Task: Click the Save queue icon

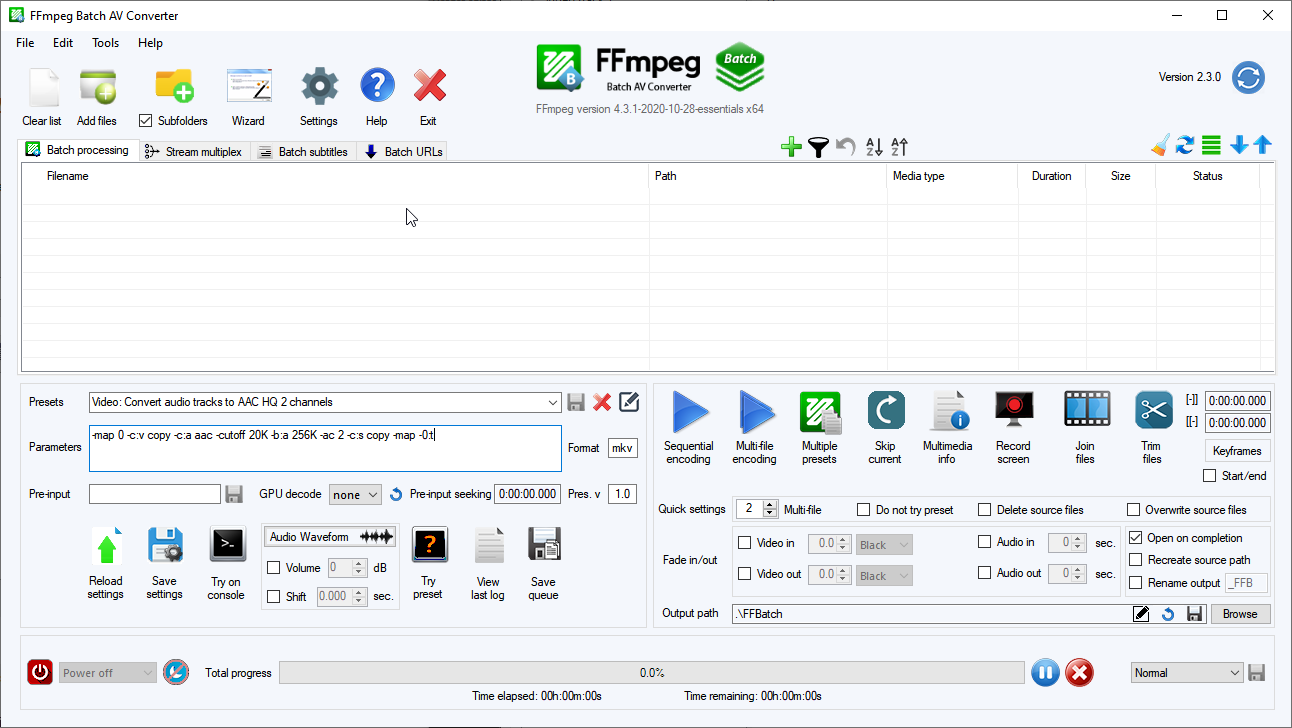Action: click(543, 545)
